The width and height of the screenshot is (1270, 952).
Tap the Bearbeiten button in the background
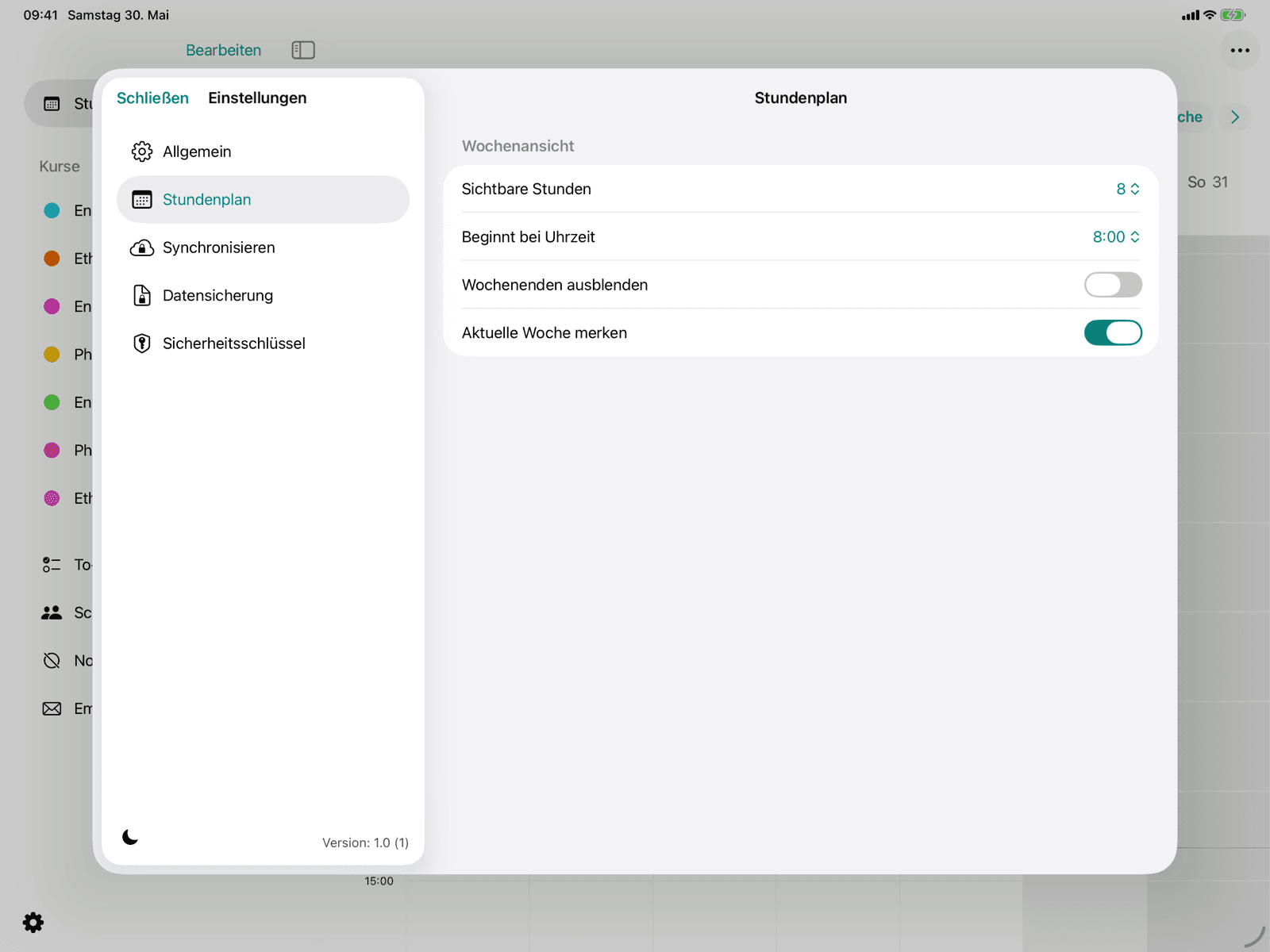click(223, 50)
